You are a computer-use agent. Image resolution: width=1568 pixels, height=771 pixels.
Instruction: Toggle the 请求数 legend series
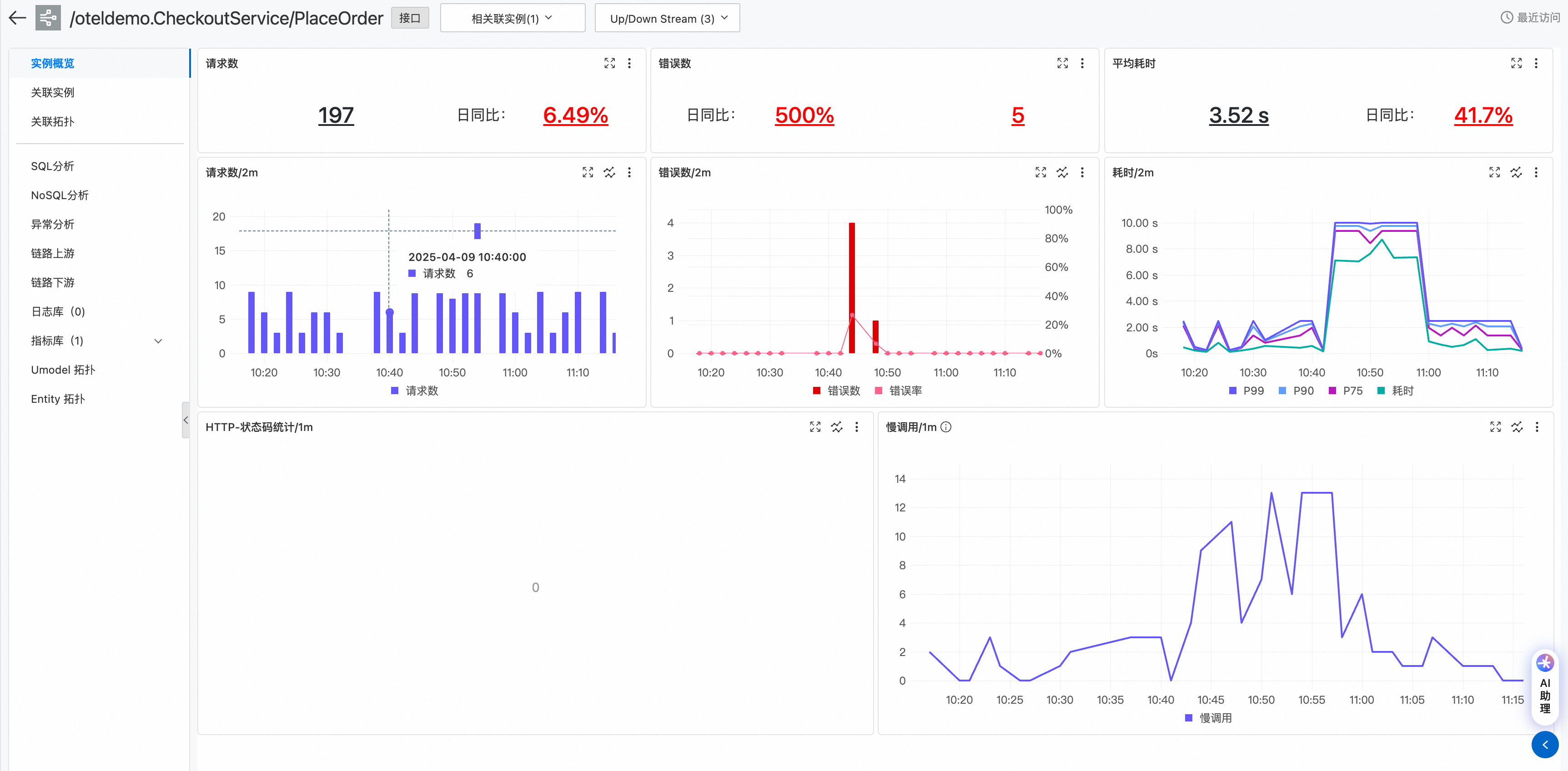(415, 391)
